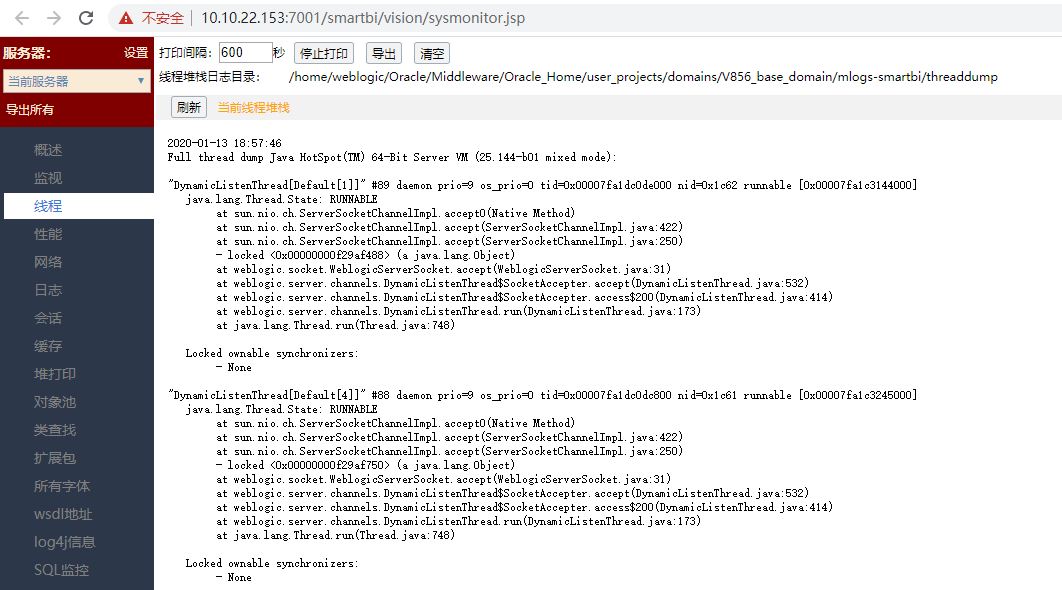The height and width of the screenshot is (590, 1062).
Task: Open the 所有字体 all fonts menu item
Action: (62, 486)
